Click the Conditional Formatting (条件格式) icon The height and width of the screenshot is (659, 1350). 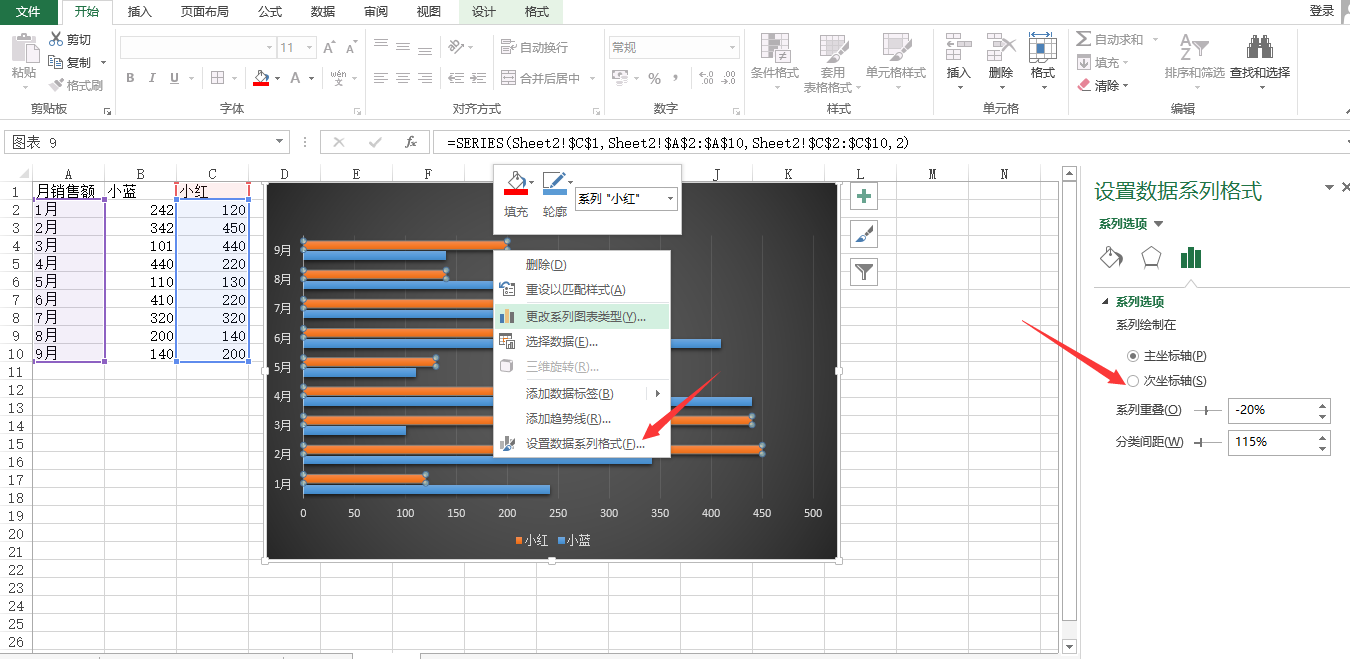[775, 48]
